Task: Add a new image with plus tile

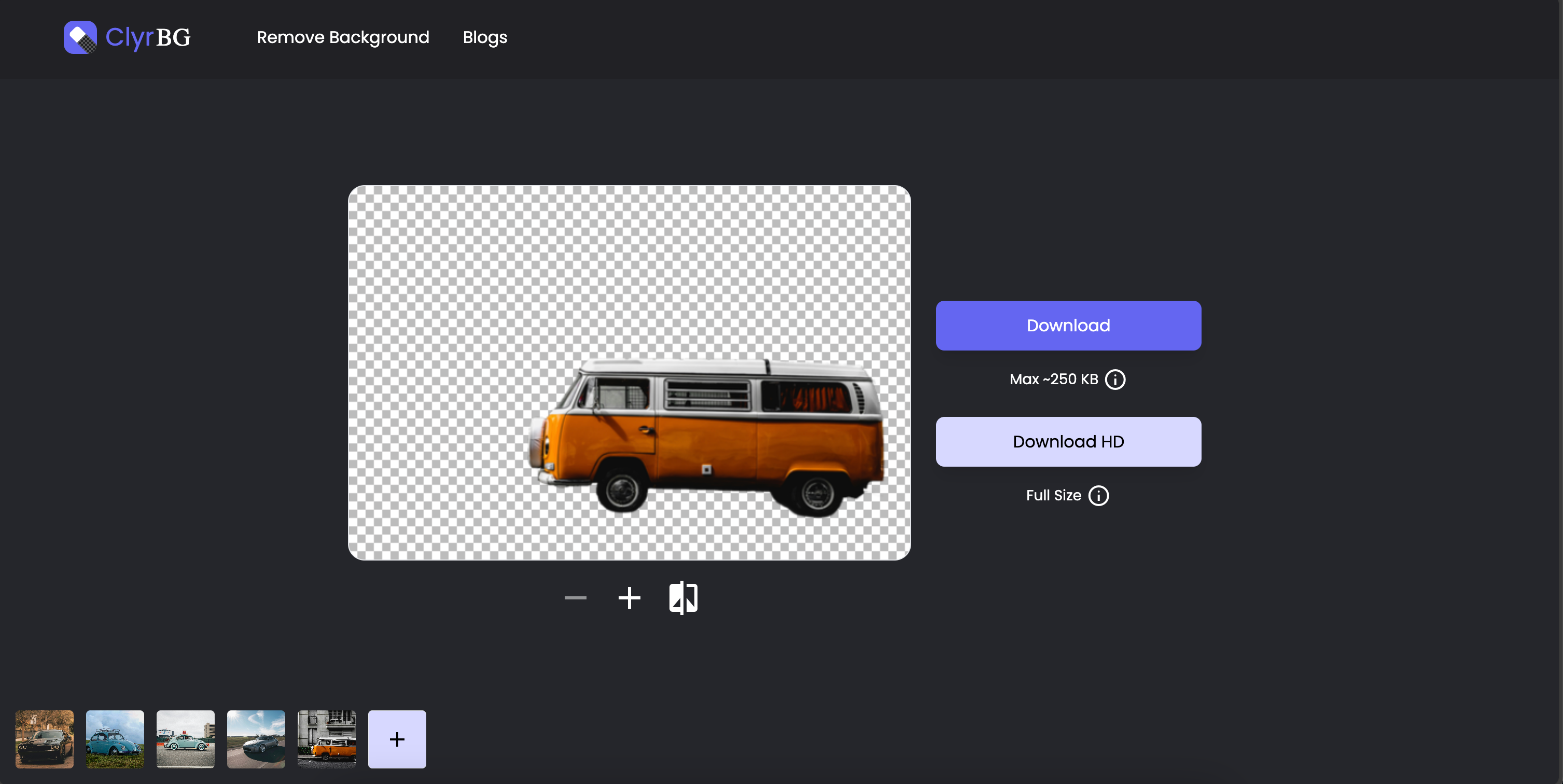Action: 397,739
